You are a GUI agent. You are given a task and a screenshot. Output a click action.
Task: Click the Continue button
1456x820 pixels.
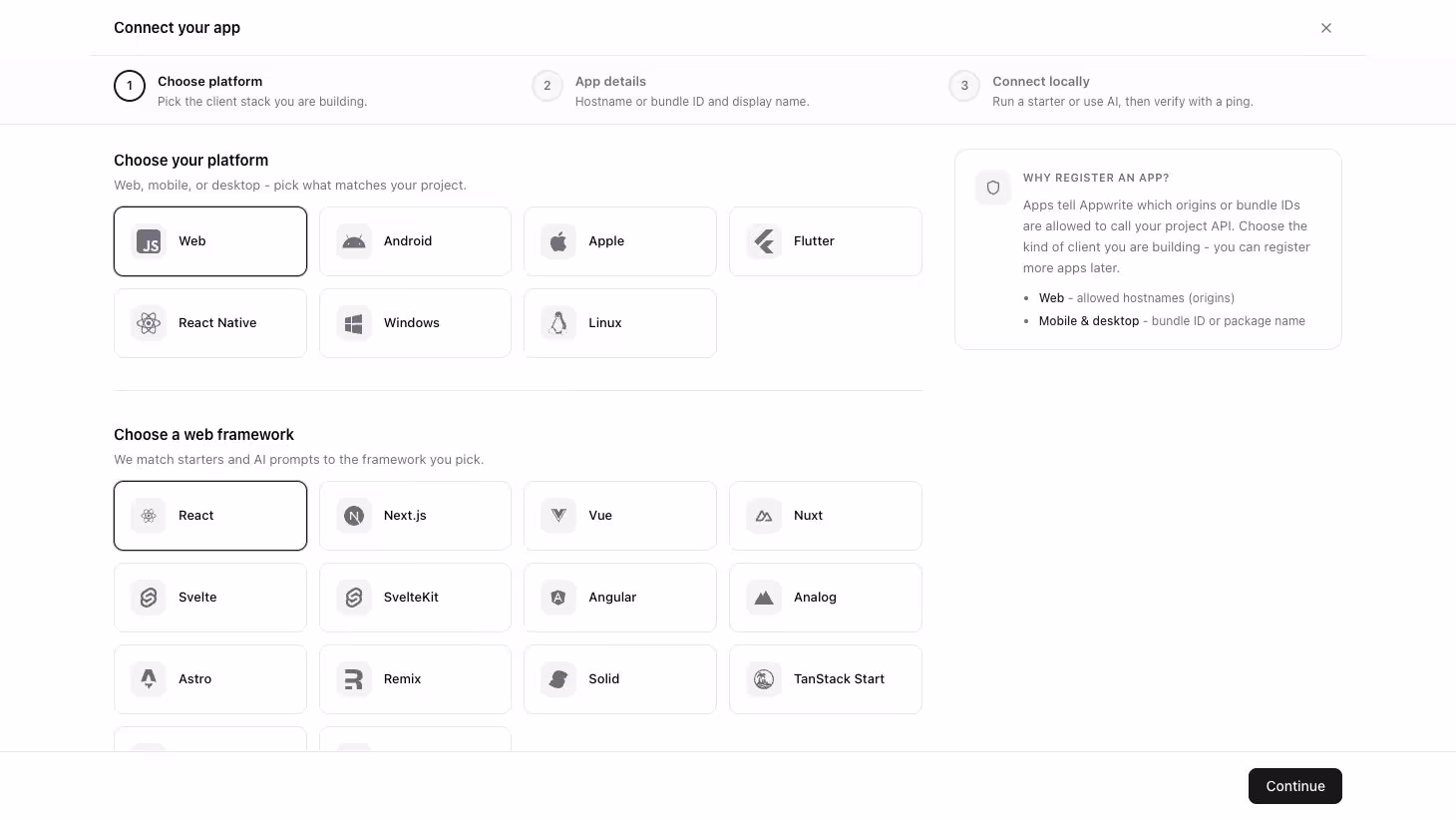tap(1295, 786)
